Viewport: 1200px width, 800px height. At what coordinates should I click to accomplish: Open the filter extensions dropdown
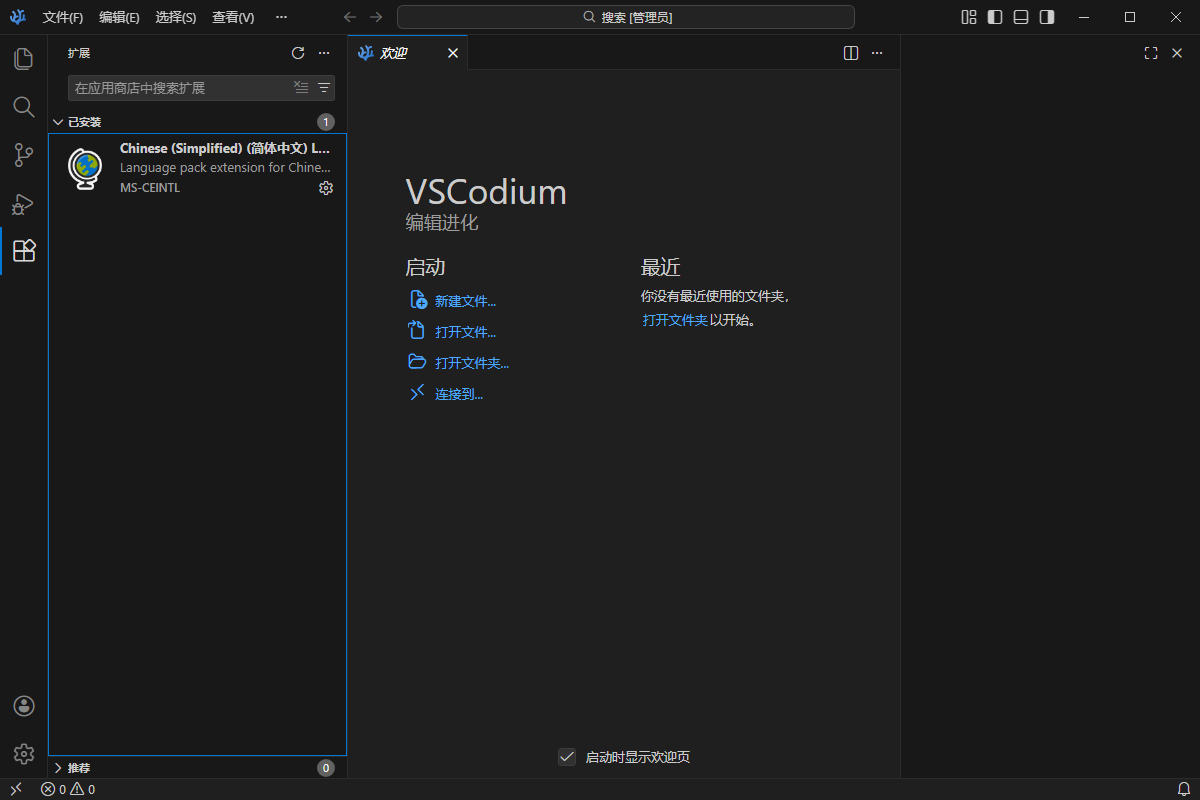323,87
